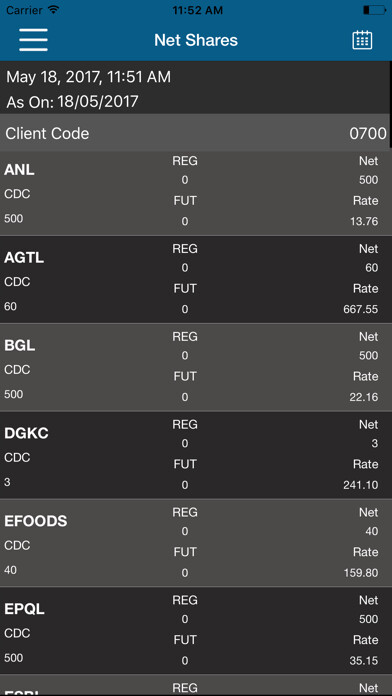Tap the Net Shares title
The height and width of the screenshot is (696, 392).
coord(196,40)
